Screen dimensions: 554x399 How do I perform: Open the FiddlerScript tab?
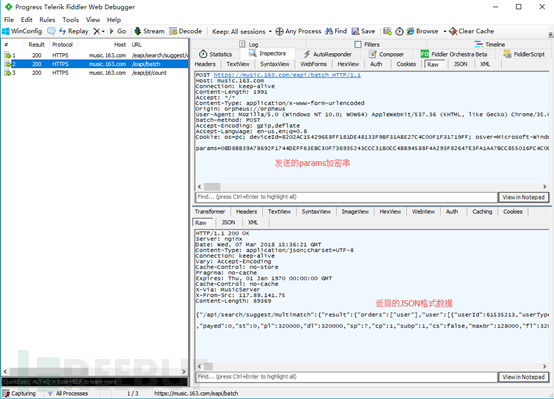(x=524, y=54)
